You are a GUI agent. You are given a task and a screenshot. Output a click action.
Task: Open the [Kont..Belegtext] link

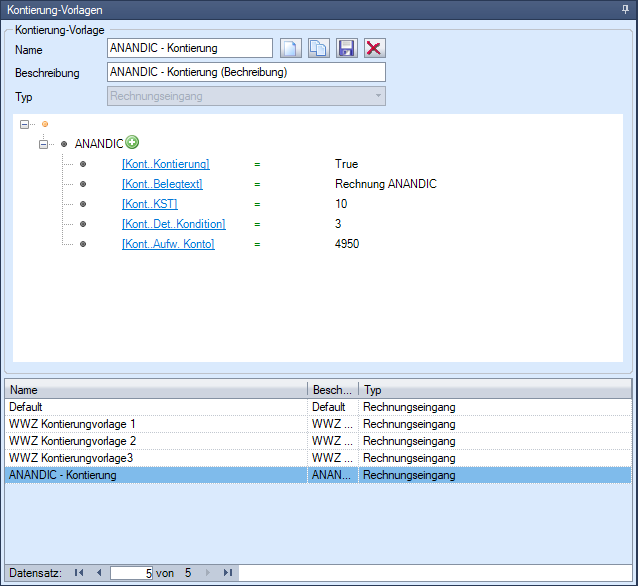click(161, 184)
